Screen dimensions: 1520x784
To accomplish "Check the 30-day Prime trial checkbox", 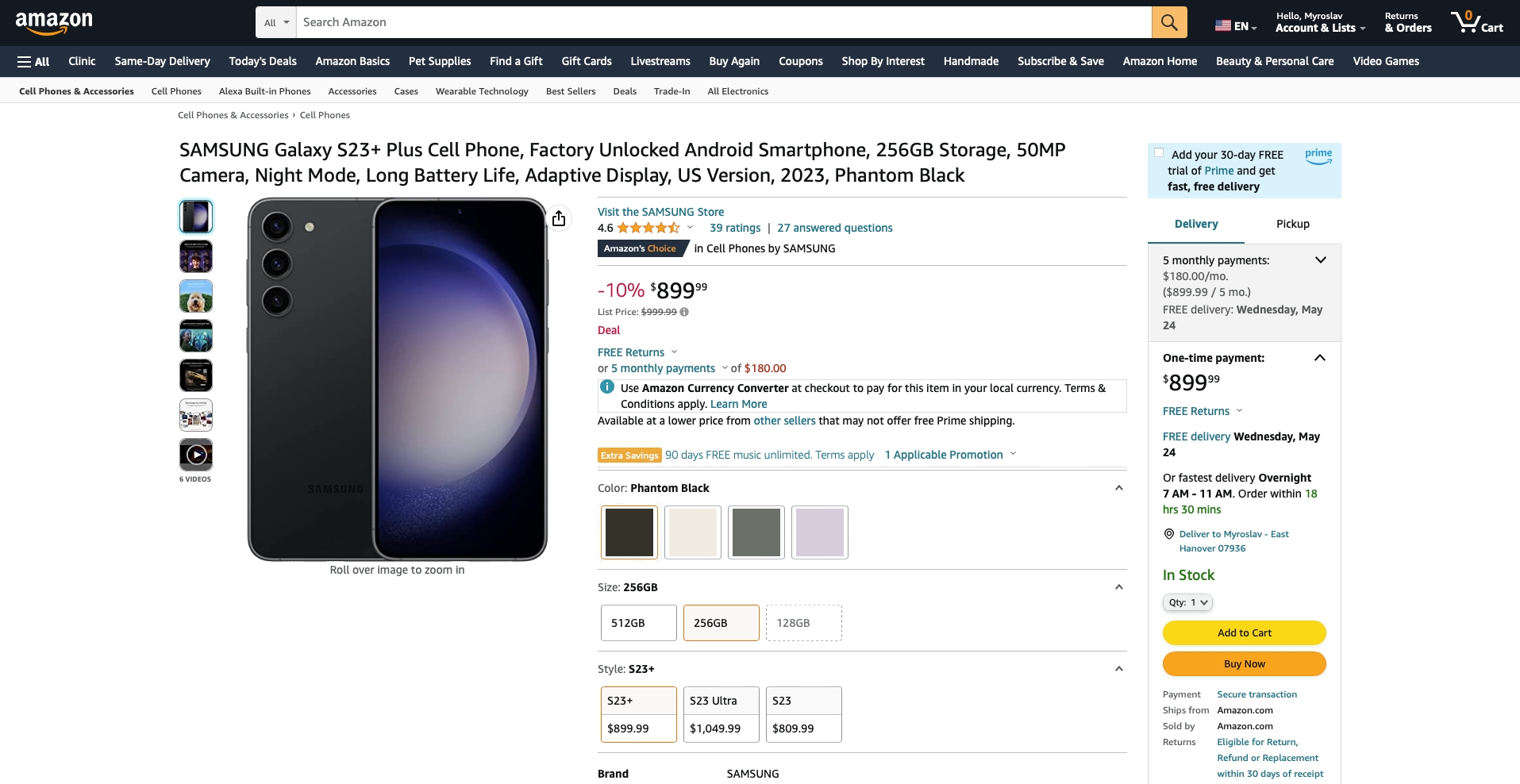I will (1159, 153).
